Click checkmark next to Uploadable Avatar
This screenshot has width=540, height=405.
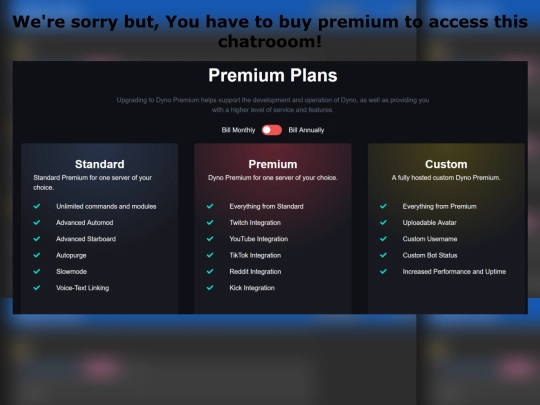383,222
